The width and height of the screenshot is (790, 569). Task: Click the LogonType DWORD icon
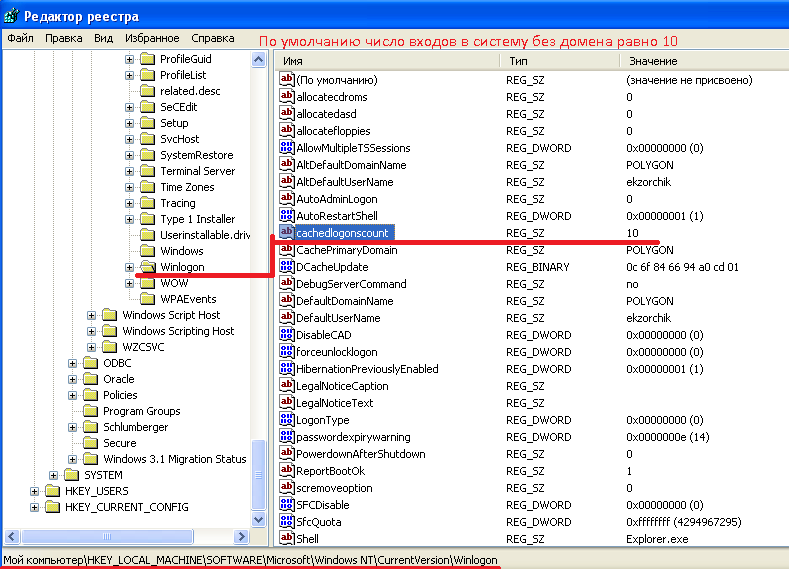point(287,419)
